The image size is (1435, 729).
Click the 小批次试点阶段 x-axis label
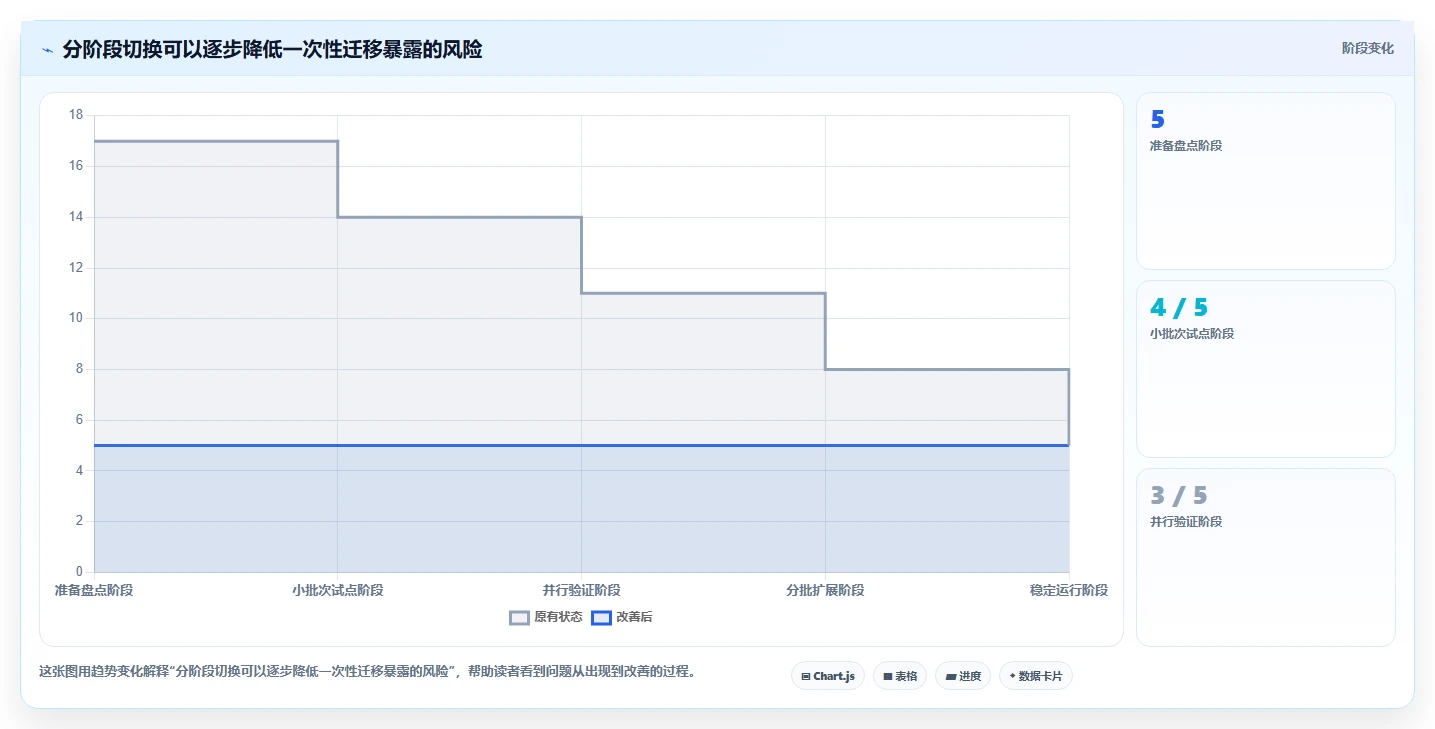tap(338, 590)
